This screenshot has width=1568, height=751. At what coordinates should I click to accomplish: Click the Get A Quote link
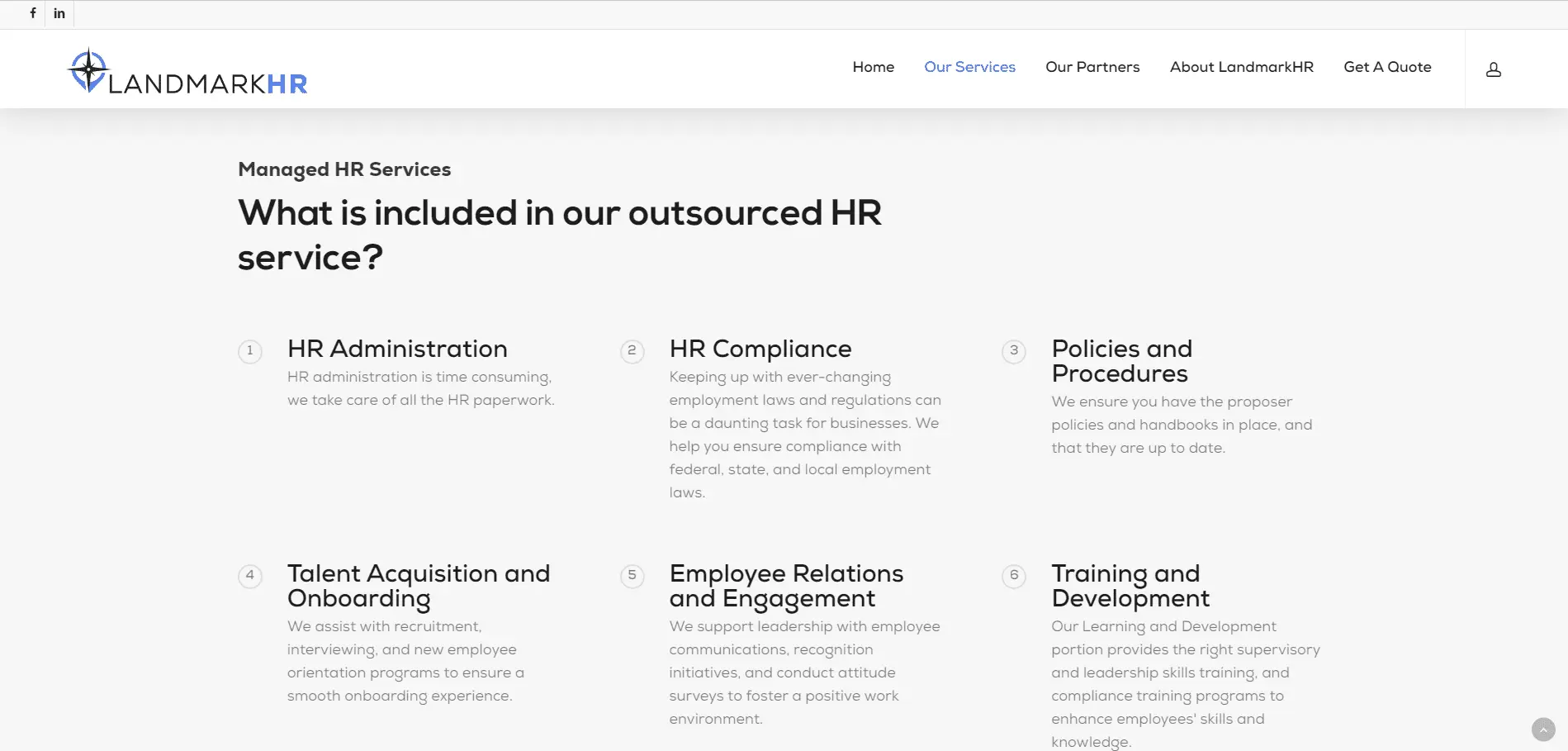(x=1387, y=68)
